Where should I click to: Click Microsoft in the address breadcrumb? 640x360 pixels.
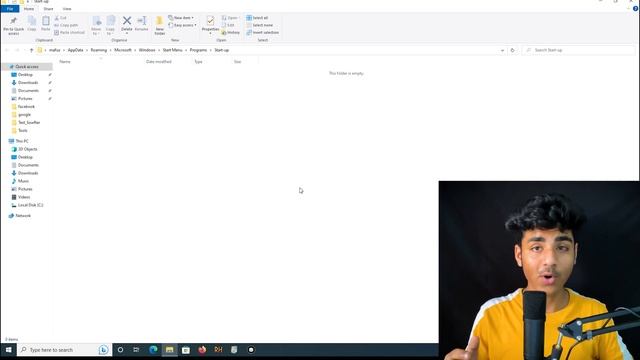(x=123, y=50)
